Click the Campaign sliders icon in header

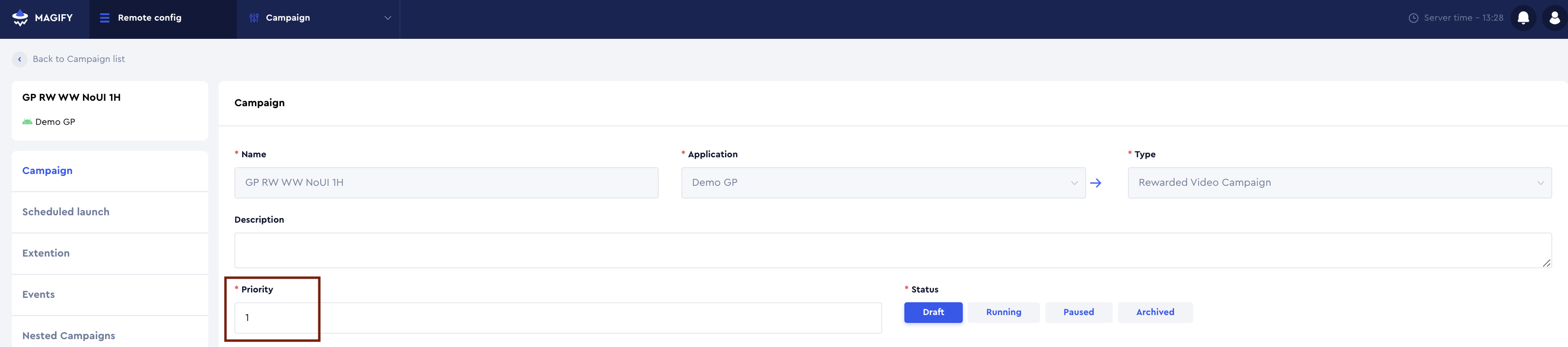[x=254, y=18]
